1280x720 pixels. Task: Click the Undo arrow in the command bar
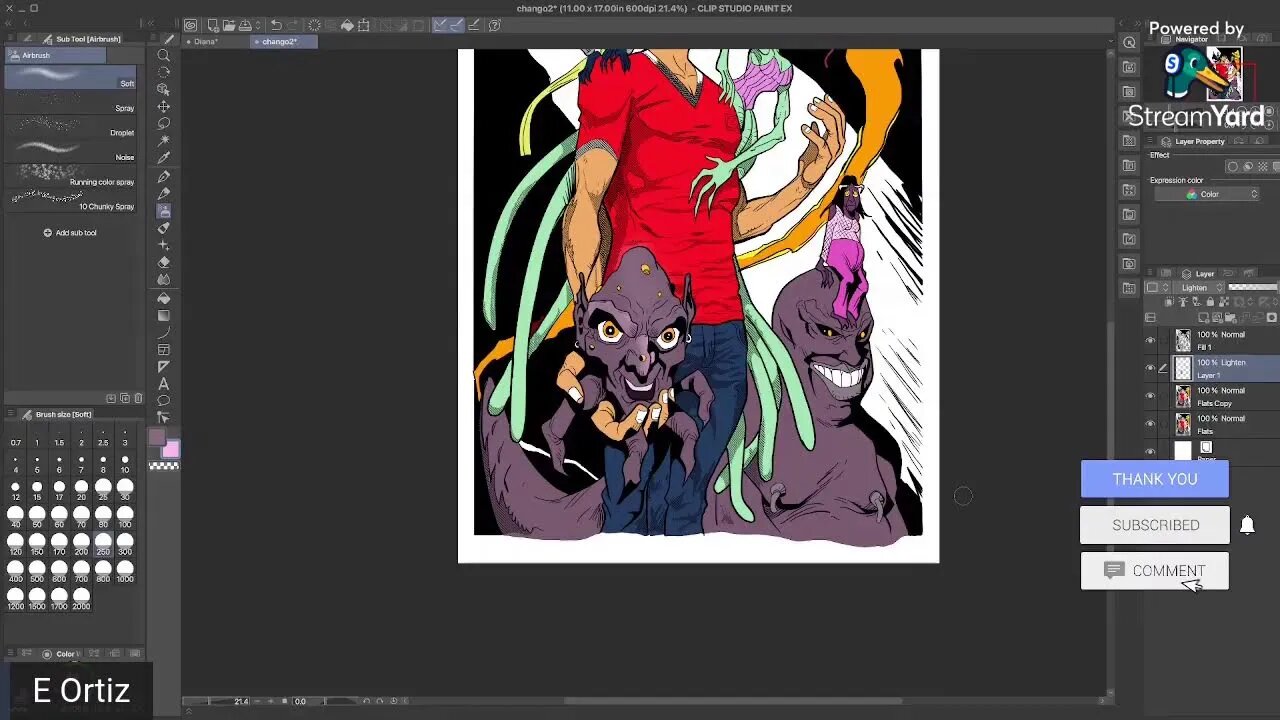coord(276,25)
